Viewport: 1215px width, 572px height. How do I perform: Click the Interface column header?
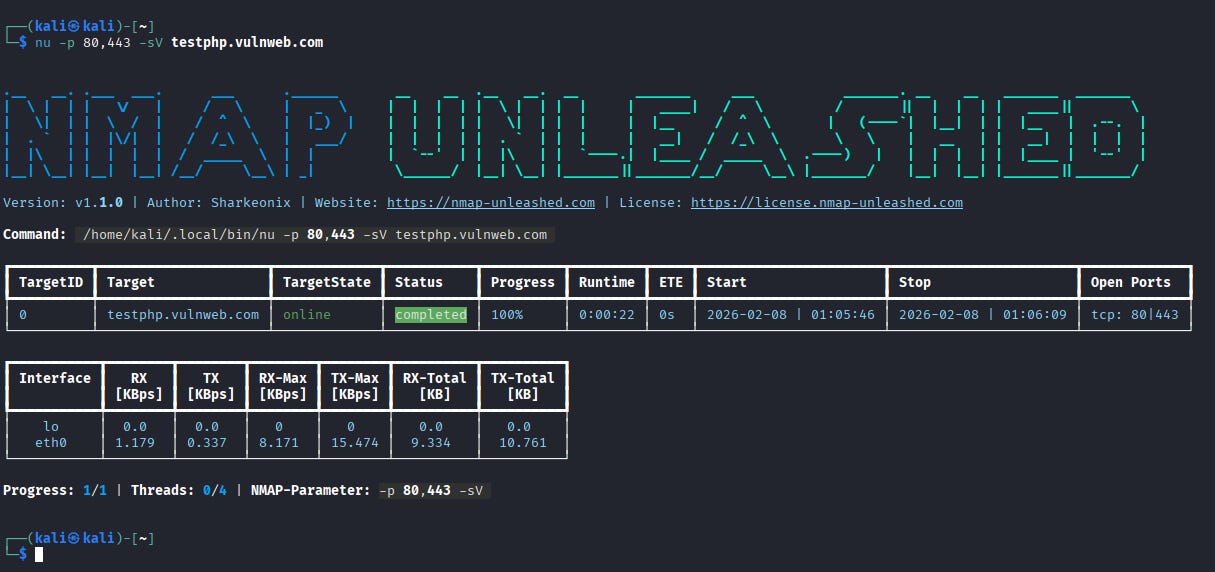click(x=55, y=378)
